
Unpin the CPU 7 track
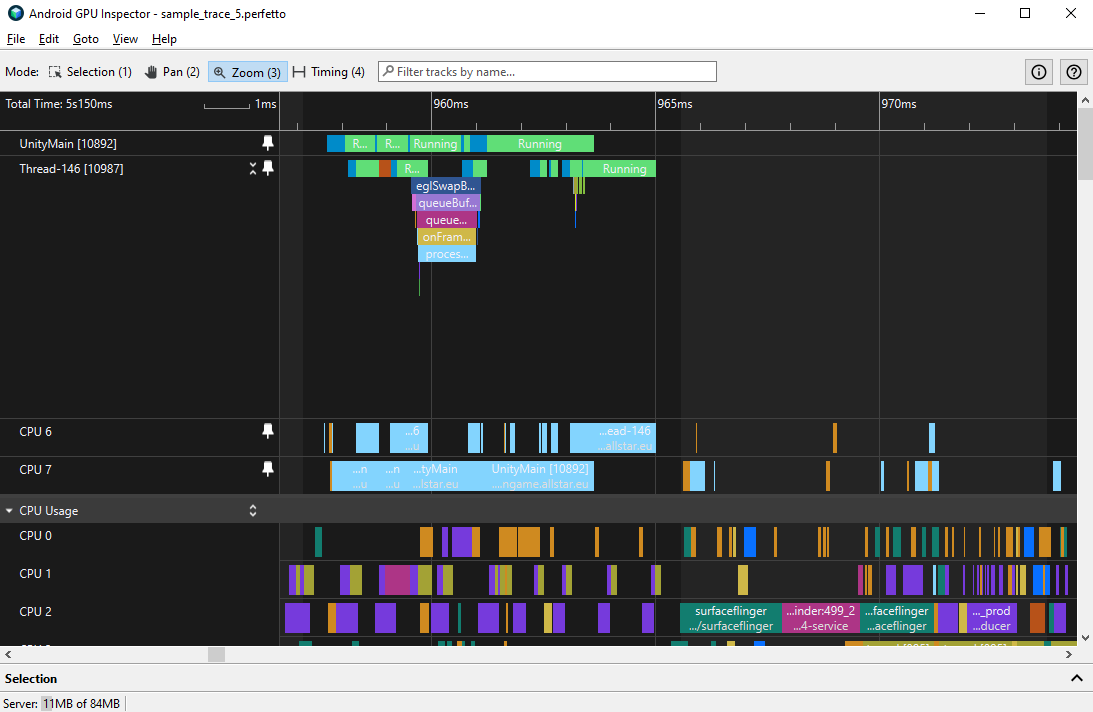[x=267, y=469]
